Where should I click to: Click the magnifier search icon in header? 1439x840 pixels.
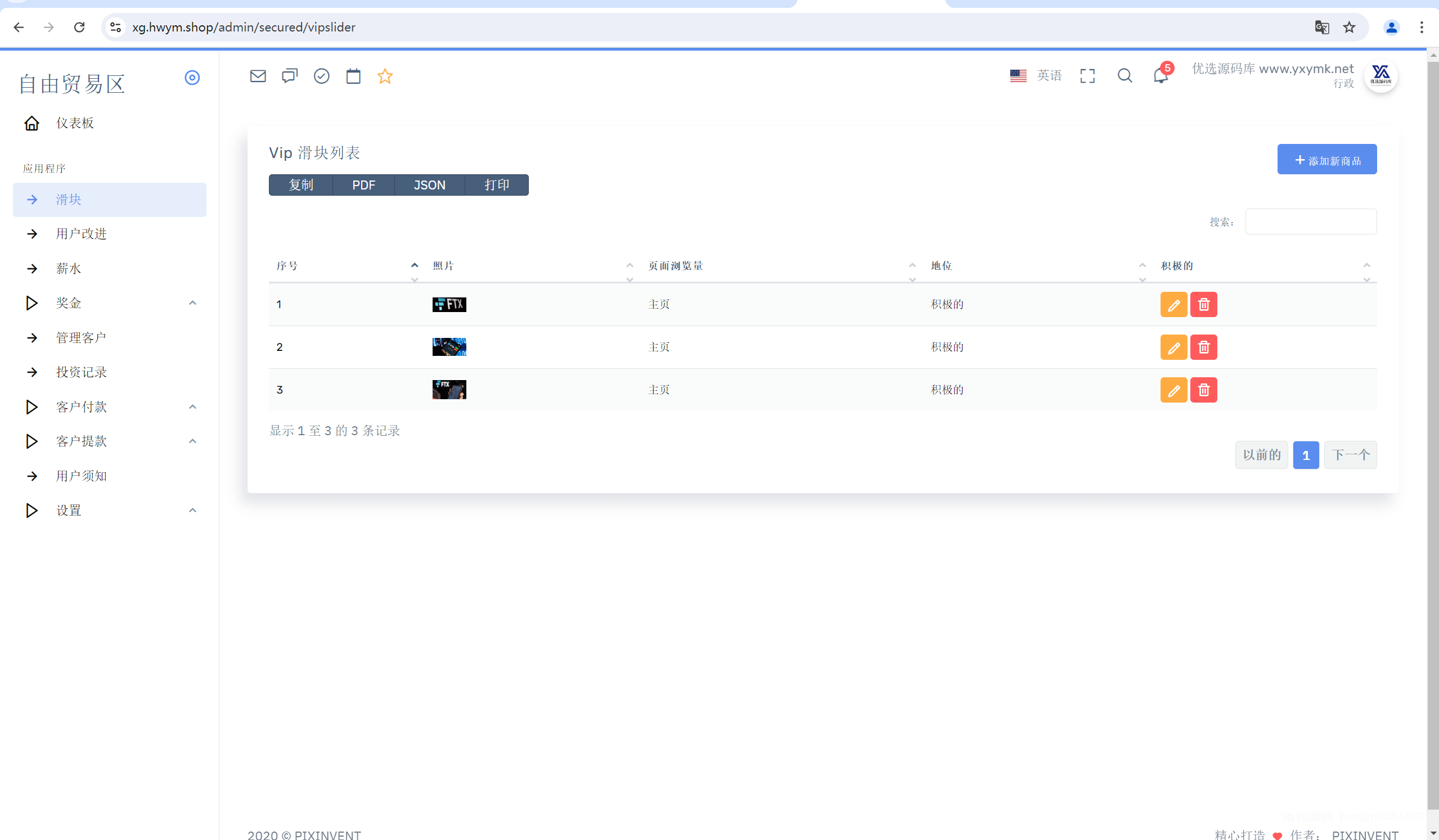pos(1125,75)
